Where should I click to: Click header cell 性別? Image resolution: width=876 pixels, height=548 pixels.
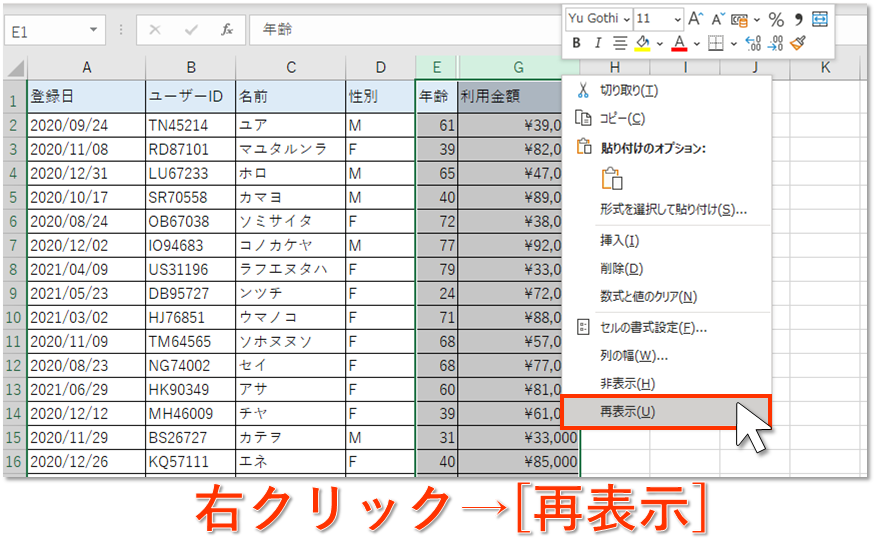pos(380,97)
